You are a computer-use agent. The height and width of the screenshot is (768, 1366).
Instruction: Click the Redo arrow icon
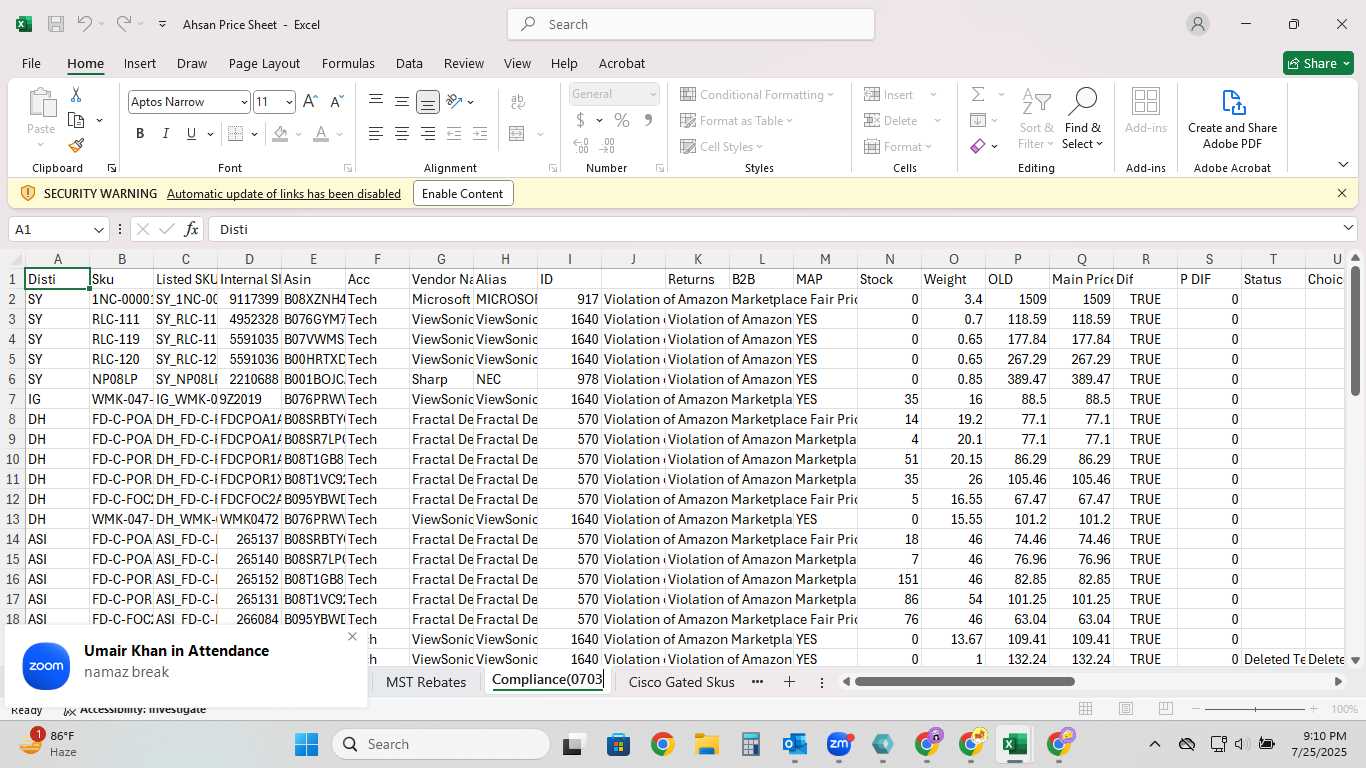[x=124, y=24]
